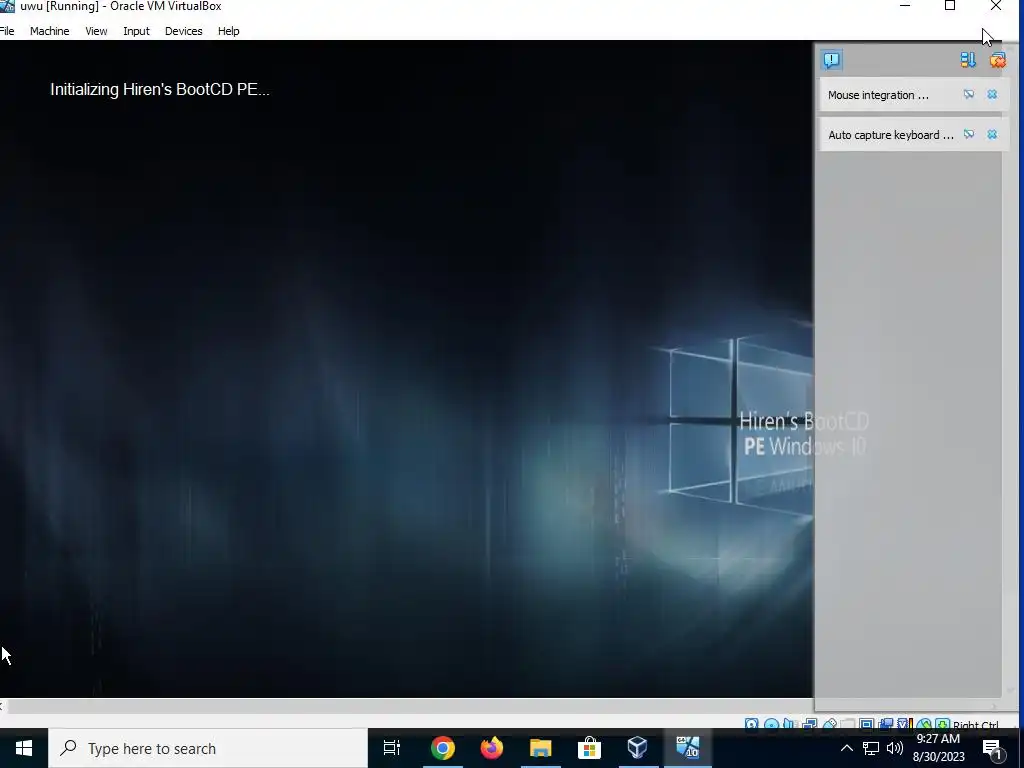
Task: Open the Windows Start menu
Action: pyautogui.click(x=24, y=748)
